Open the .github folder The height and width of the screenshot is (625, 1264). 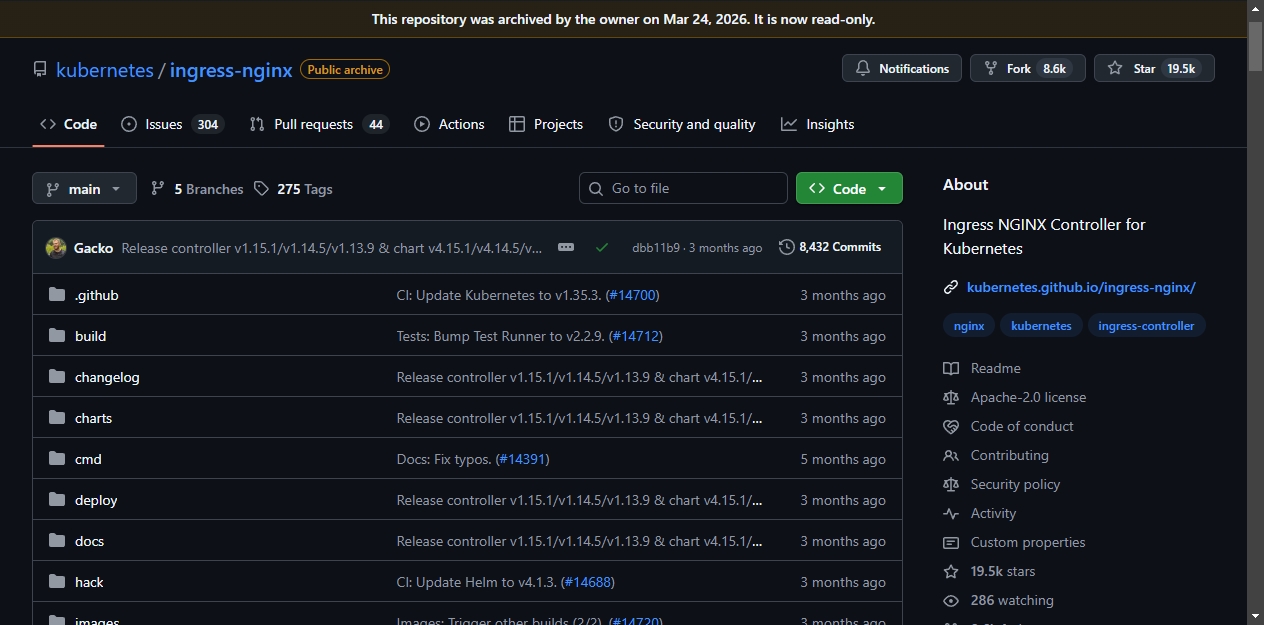[96, 295]
